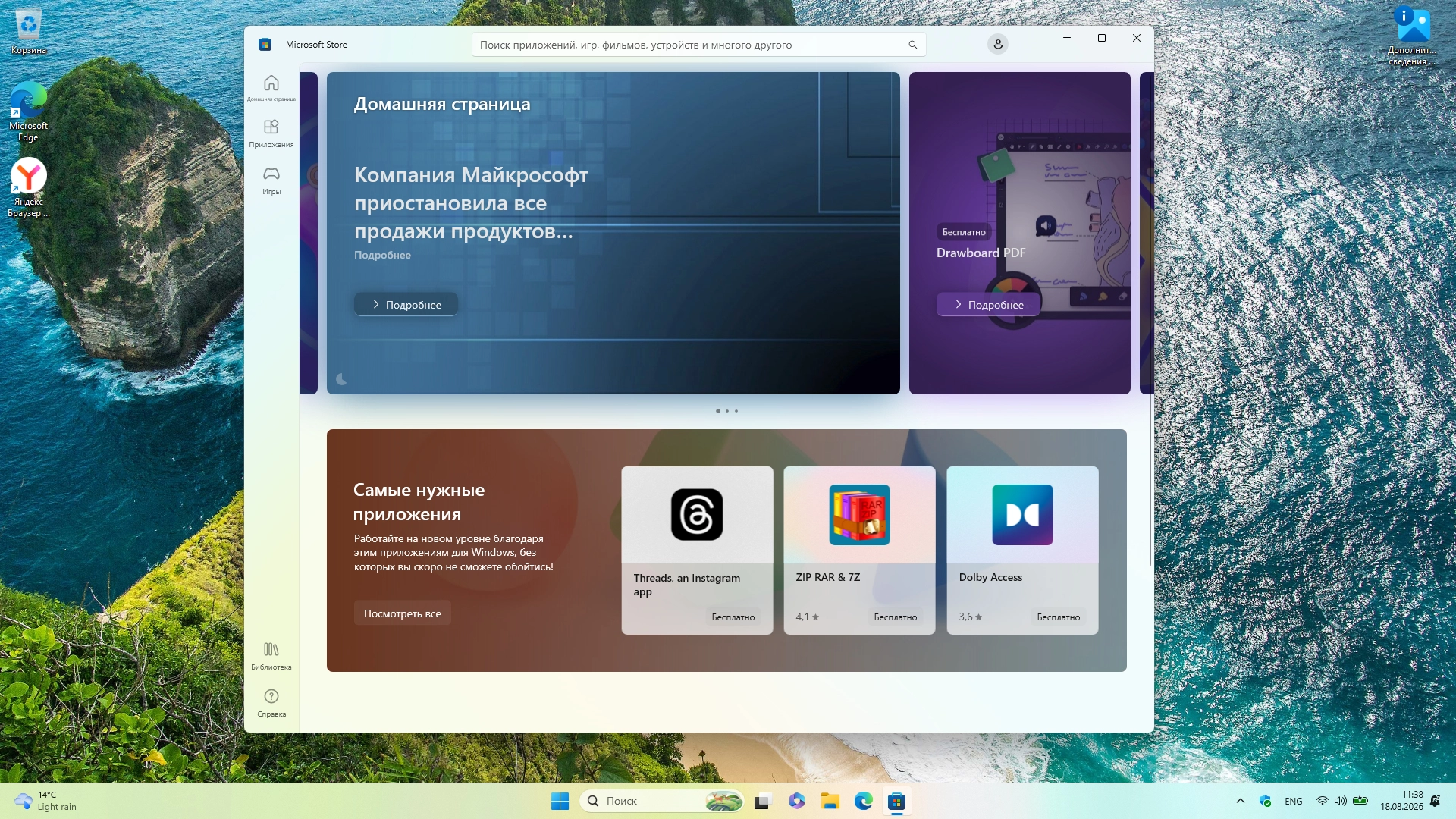Open File Explorer from the taskbar
This screenshot has width=1456, height=819.
[x=830, y=801]
